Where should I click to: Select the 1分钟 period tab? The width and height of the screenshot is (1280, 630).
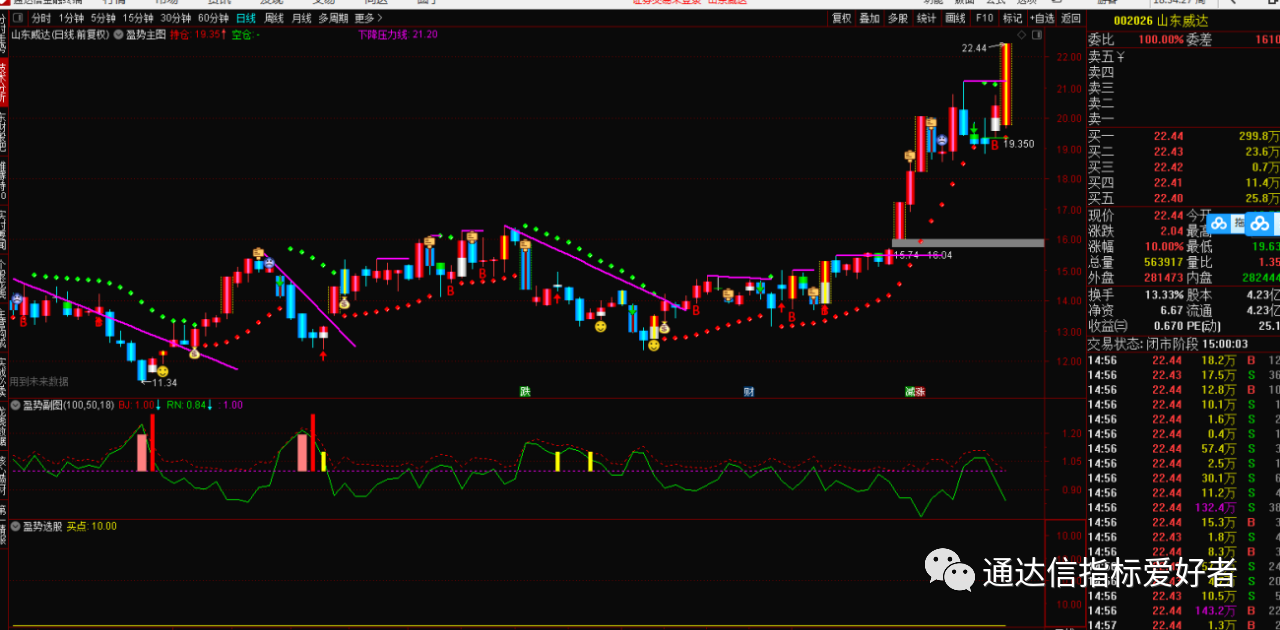71,18
